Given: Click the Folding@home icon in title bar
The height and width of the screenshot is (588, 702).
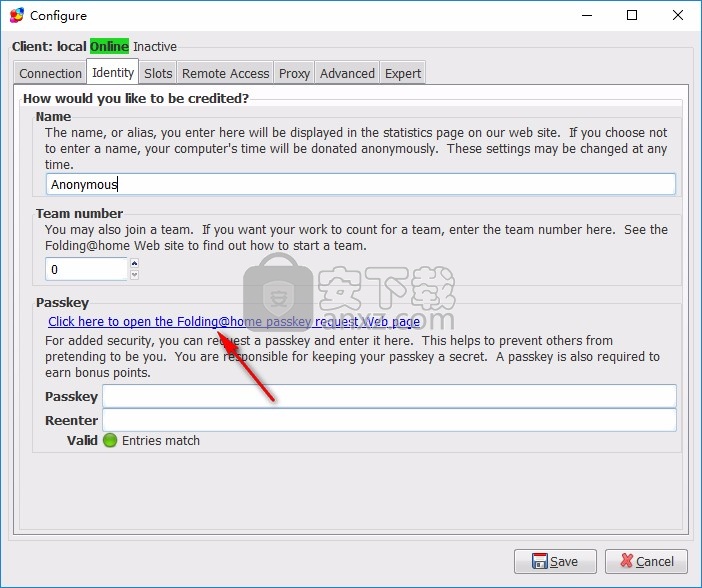Looking at the screenshot, I should point(17,15).
